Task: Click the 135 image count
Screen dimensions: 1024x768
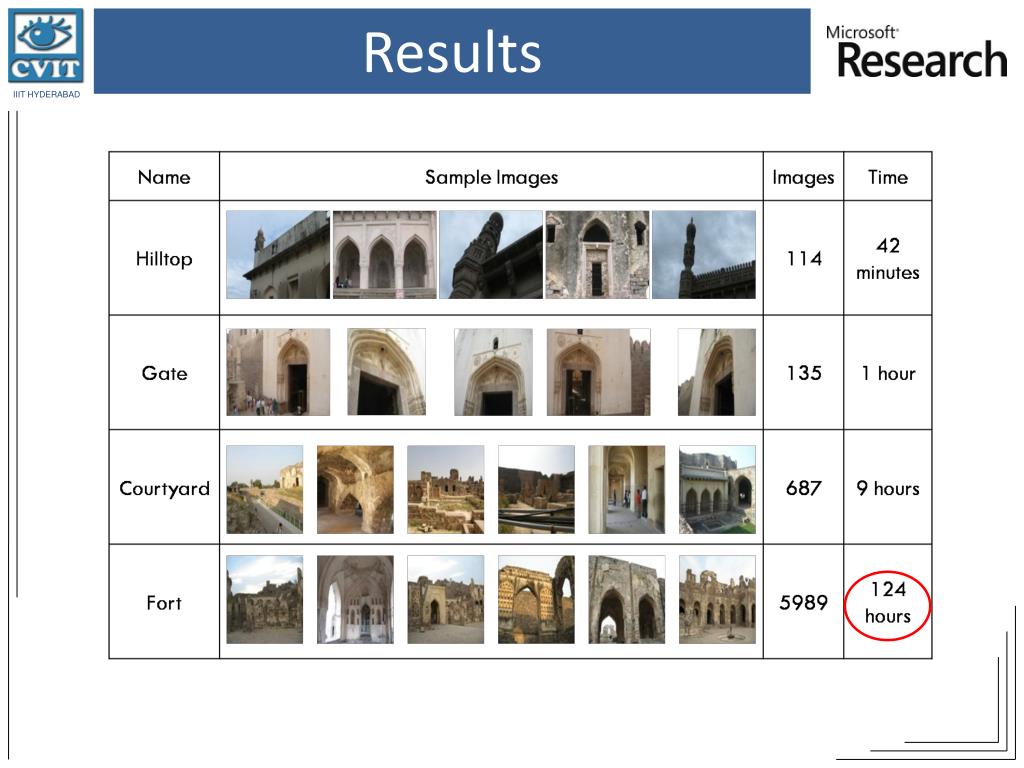Action: point(804,373)
